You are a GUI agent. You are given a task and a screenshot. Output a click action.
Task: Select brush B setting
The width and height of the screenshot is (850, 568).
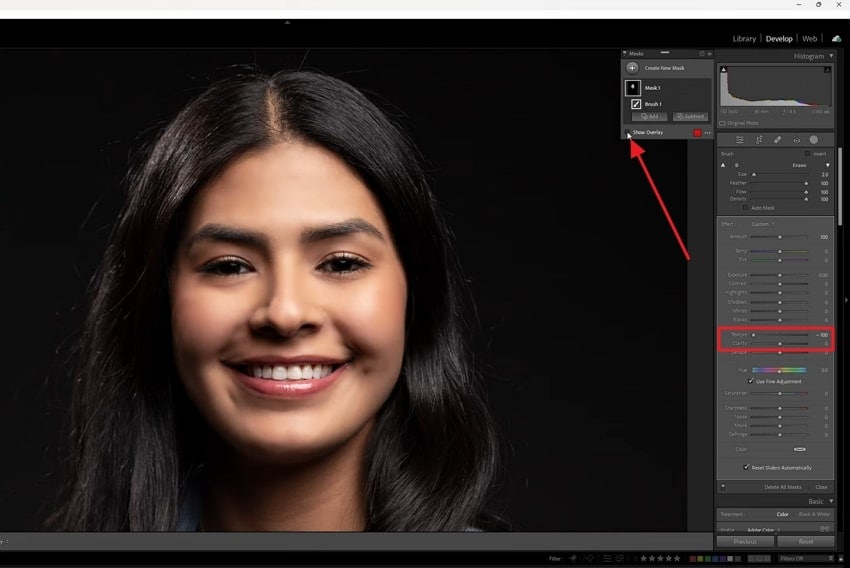[x=736, y=165]
